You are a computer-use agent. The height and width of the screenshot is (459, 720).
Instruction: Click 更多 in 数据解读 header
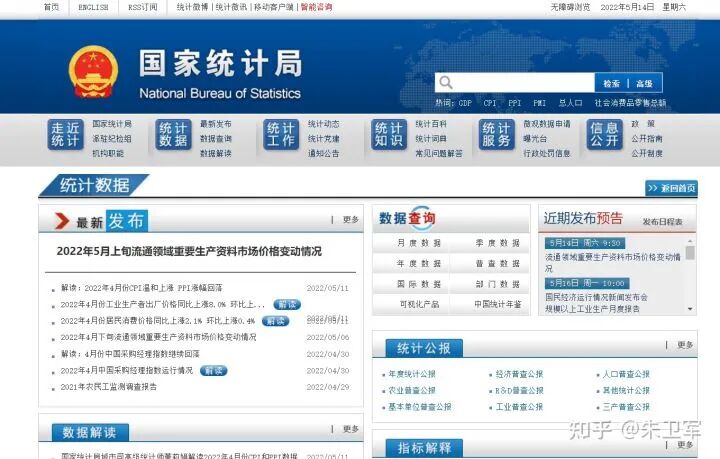pyautogui.click(x=351, y=429)
